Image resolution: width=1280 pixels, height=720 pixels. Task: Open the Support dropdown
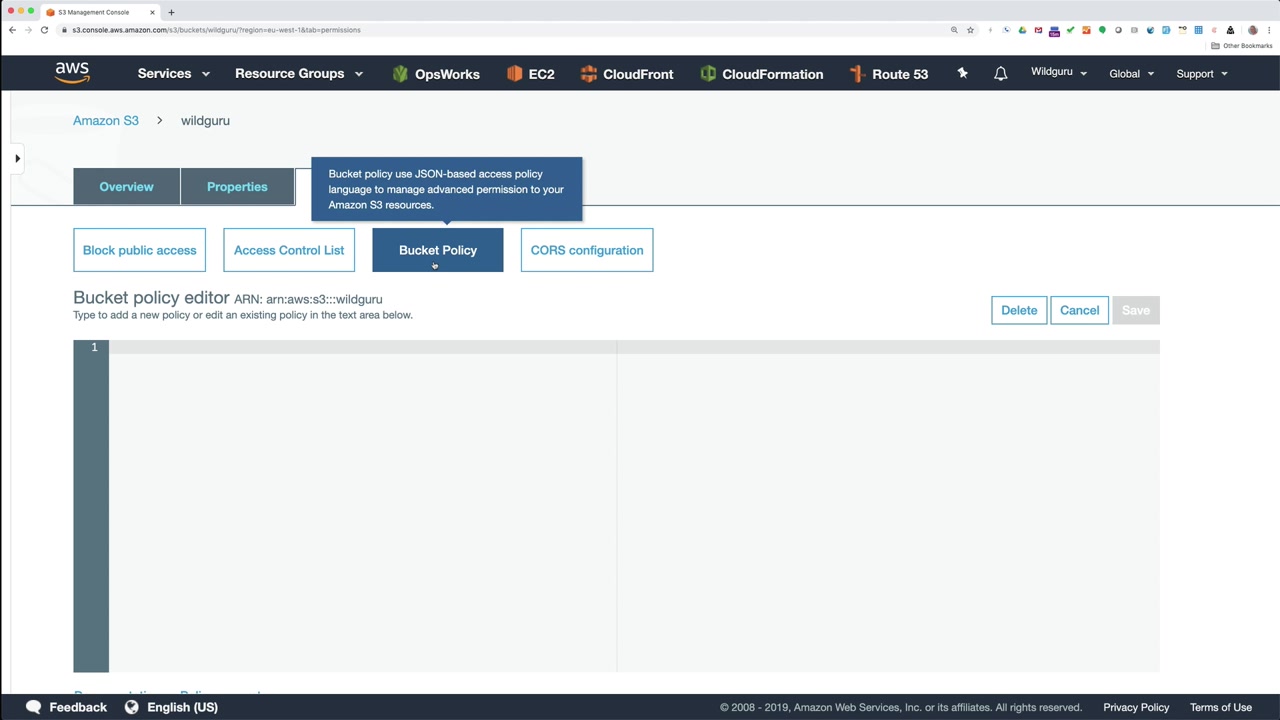click(1202, 74)
